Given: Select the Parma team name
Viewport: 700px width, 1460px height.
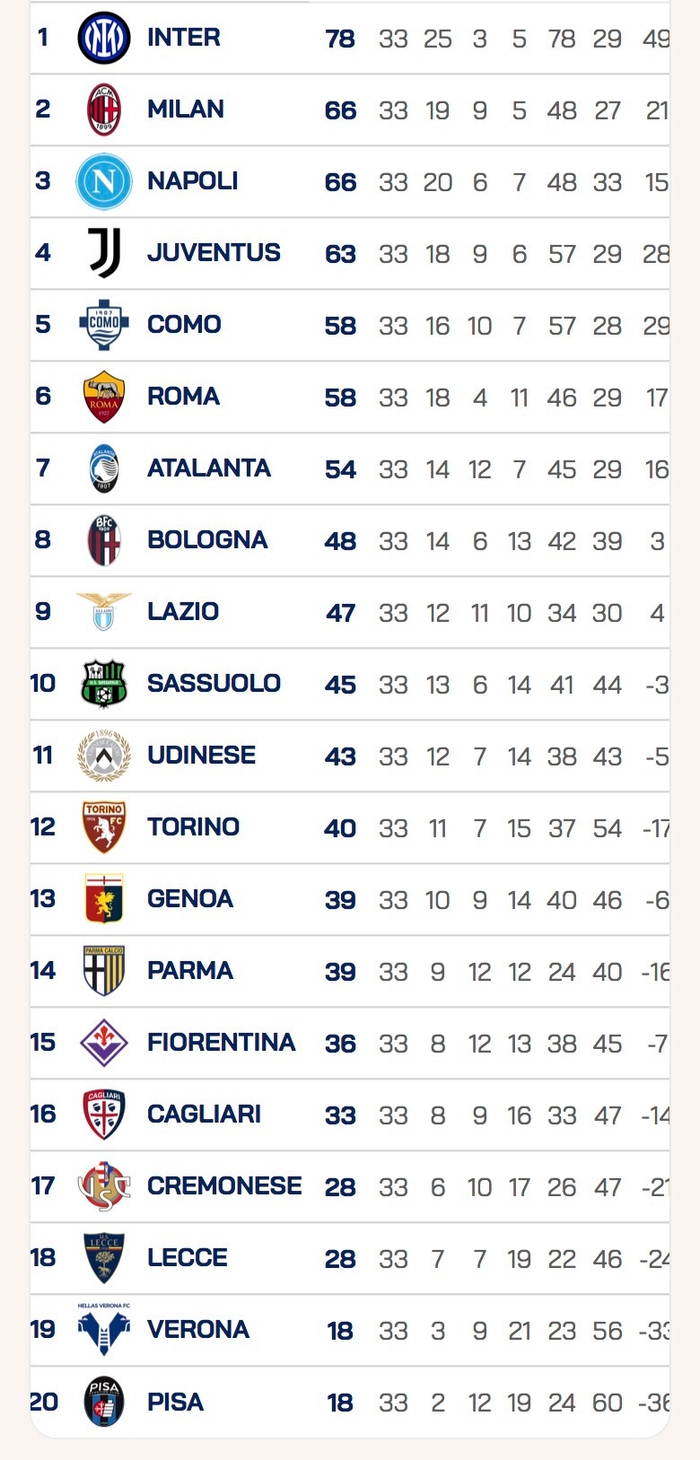Looking at the screenshot, I should coord(190,971).
